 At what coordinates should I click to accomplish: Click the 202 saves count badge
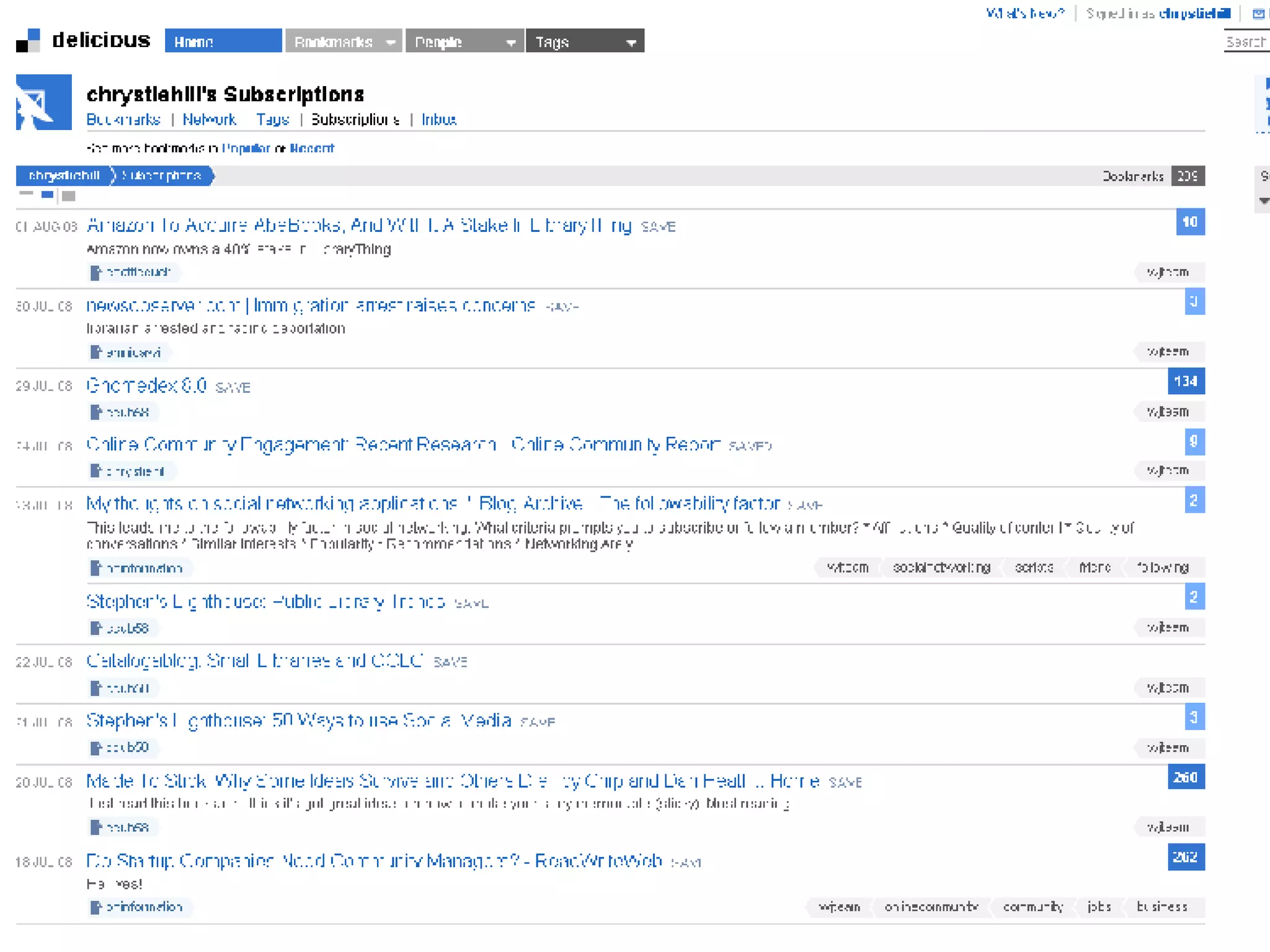coord(1185,857)
